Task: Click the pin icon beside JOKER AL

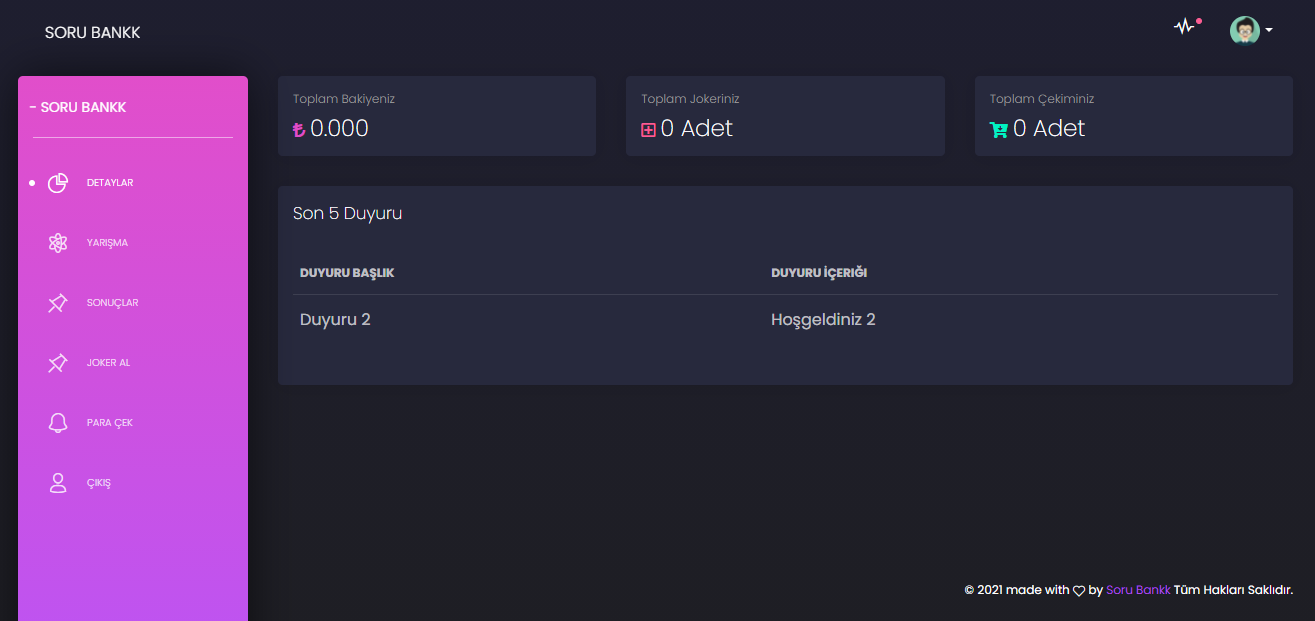Action: coord(58,363)
